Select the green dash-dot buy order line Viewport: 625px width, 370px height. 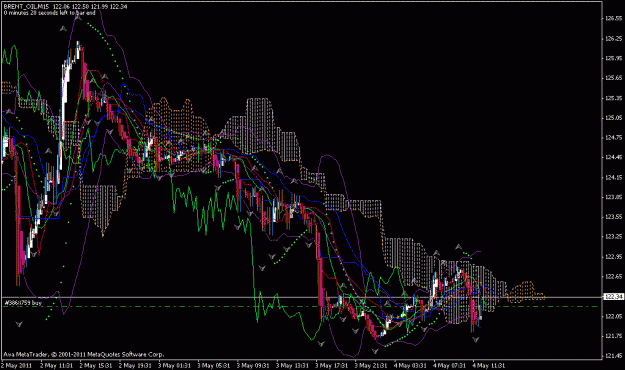click(301, 307)
